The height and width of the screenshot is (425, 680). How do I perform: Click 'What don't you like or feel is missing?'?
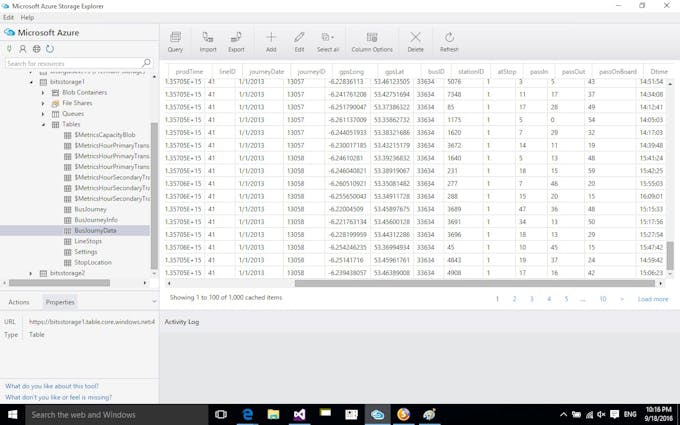point(58,397)
